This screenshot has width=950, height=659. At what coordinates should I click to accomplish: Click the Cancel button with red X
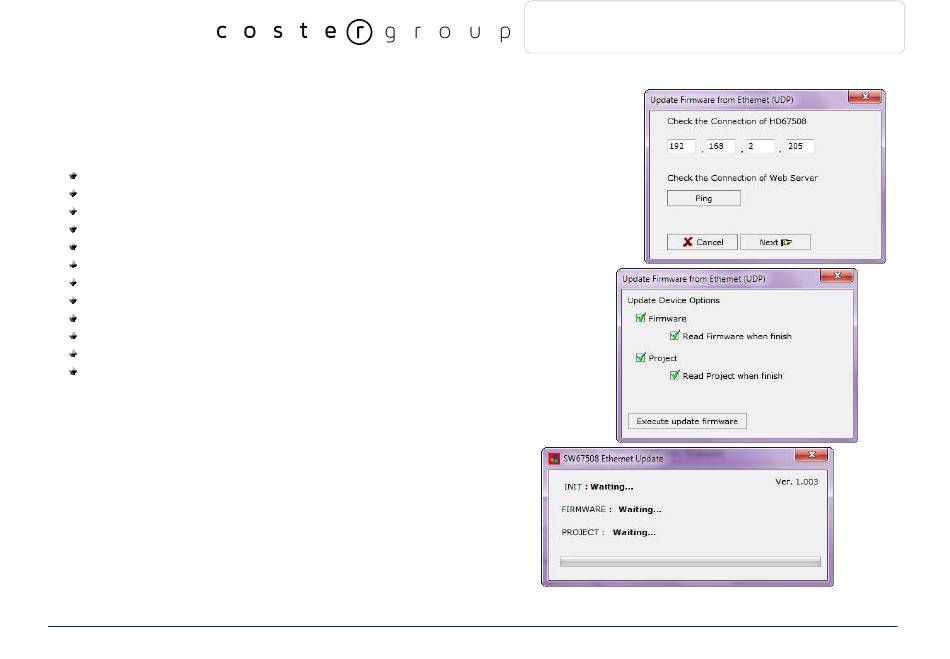click(702, 242)
